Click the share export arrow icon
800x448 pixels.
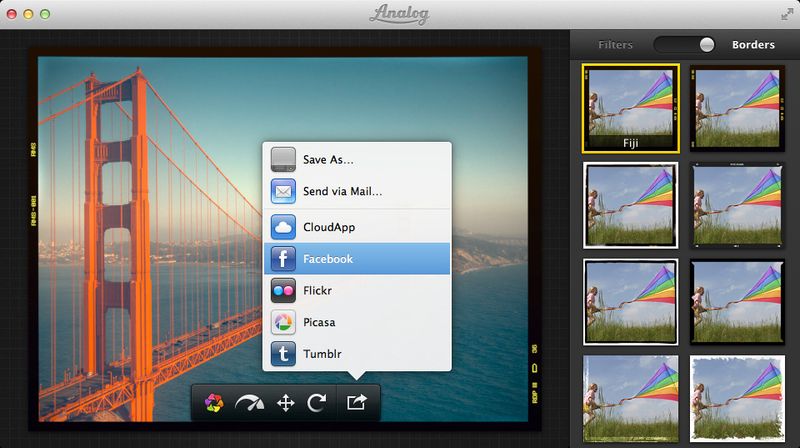[357, 402]
